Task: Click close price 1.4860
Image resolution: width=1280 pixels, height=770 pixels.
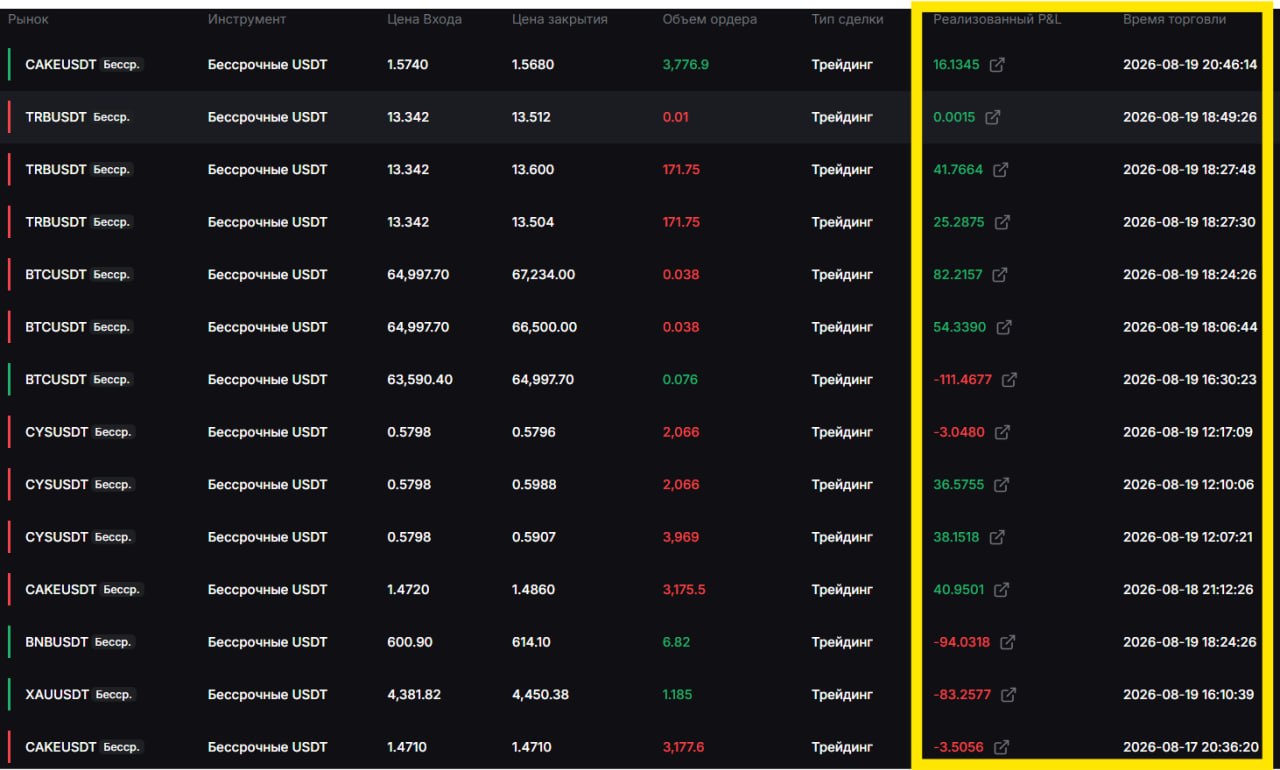Action: (534, 590)
